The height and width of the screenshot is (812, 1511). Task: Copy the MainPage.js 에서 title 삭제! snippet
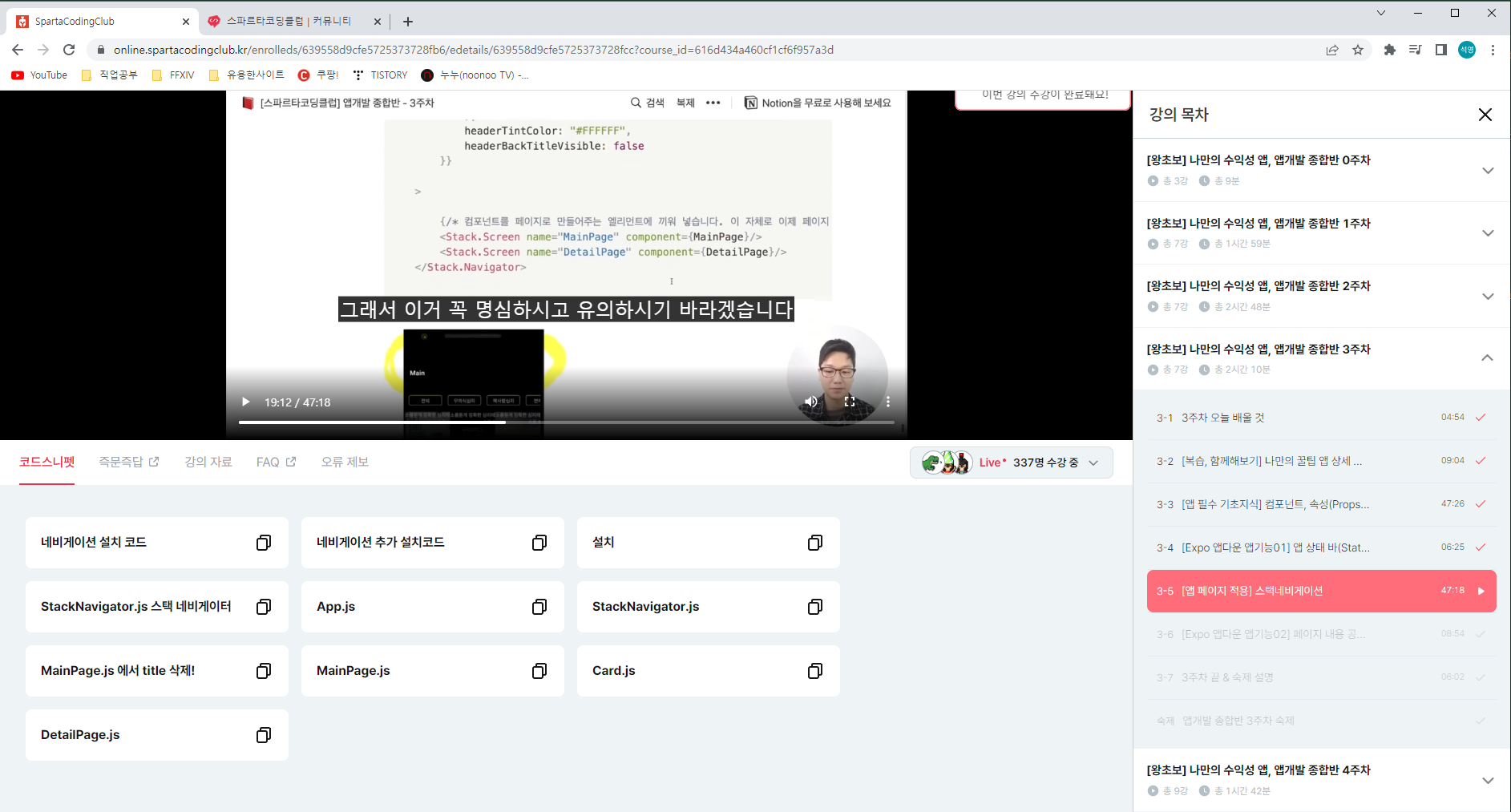tap(263, 671)
